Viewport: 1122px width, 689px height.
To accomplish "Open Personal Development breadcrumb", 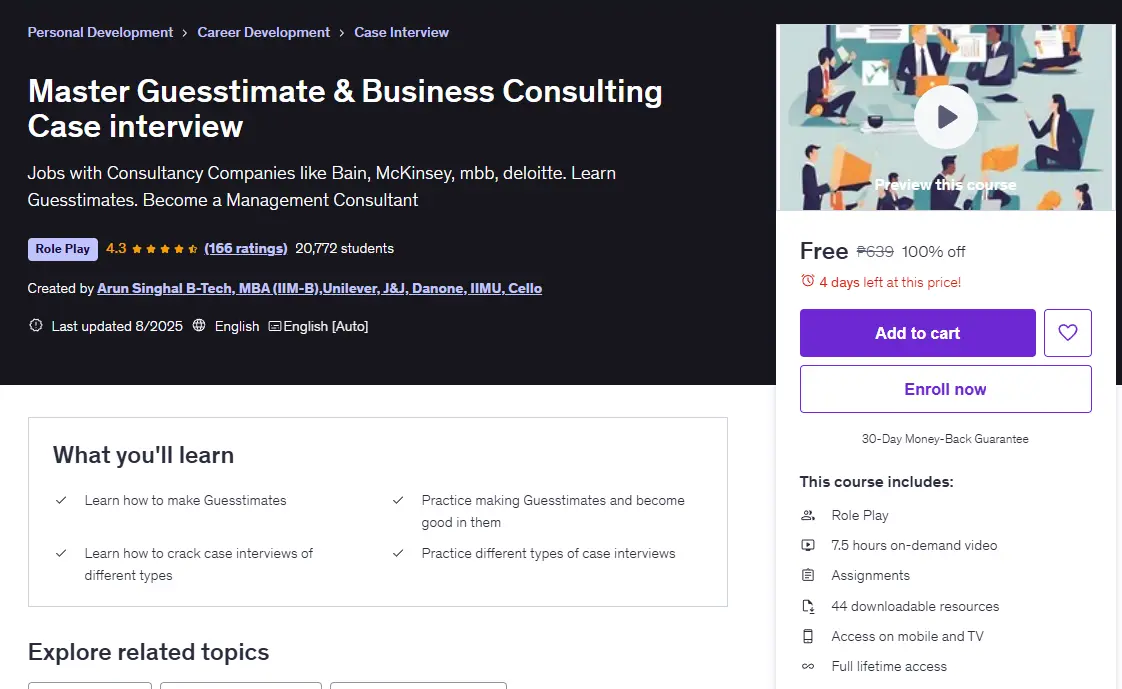I will coord(100,32).
